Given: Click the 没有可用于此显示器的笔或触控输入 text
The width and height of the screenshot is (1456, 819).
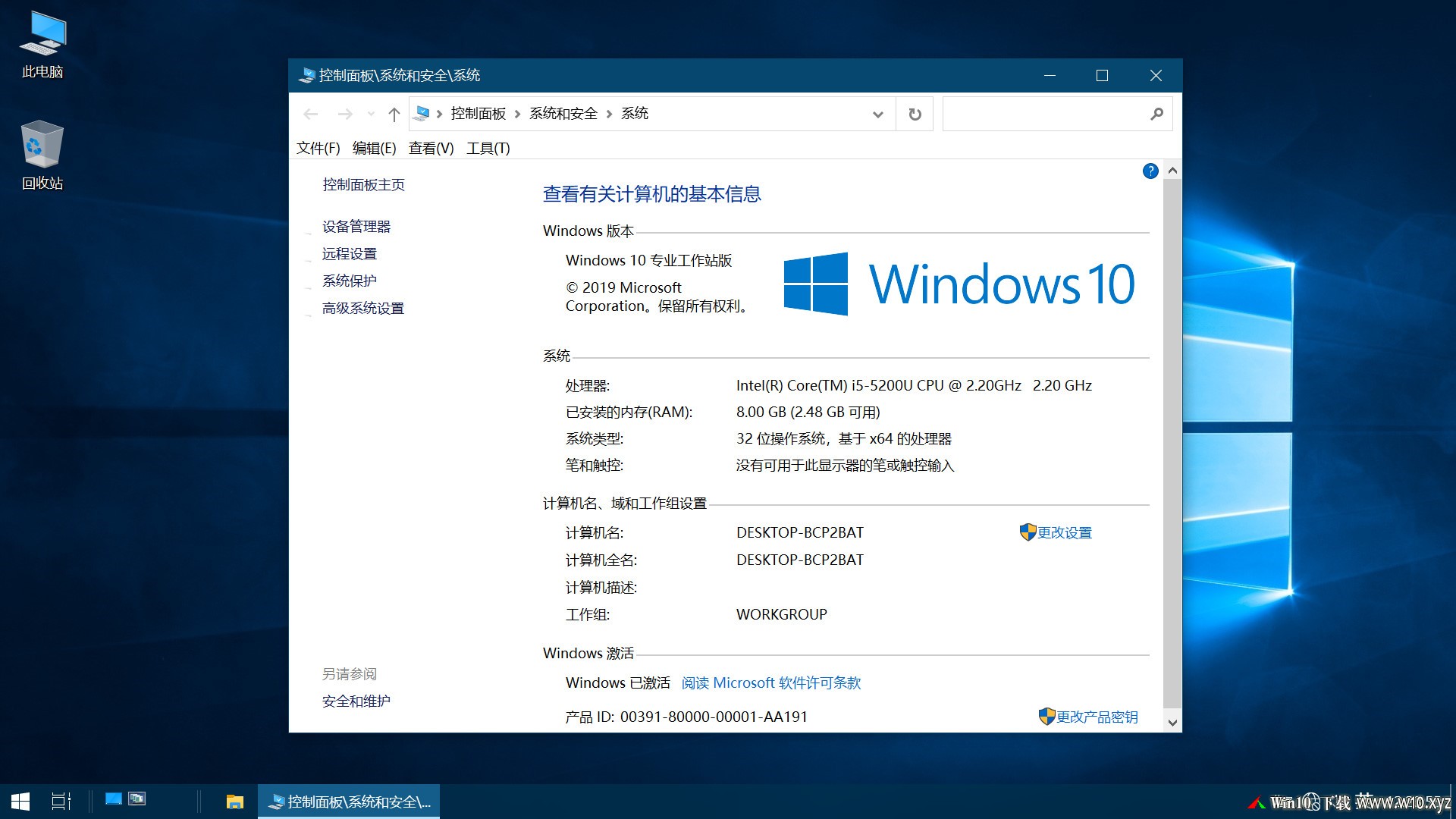Looking at the screenshot, I should (845, 465).
